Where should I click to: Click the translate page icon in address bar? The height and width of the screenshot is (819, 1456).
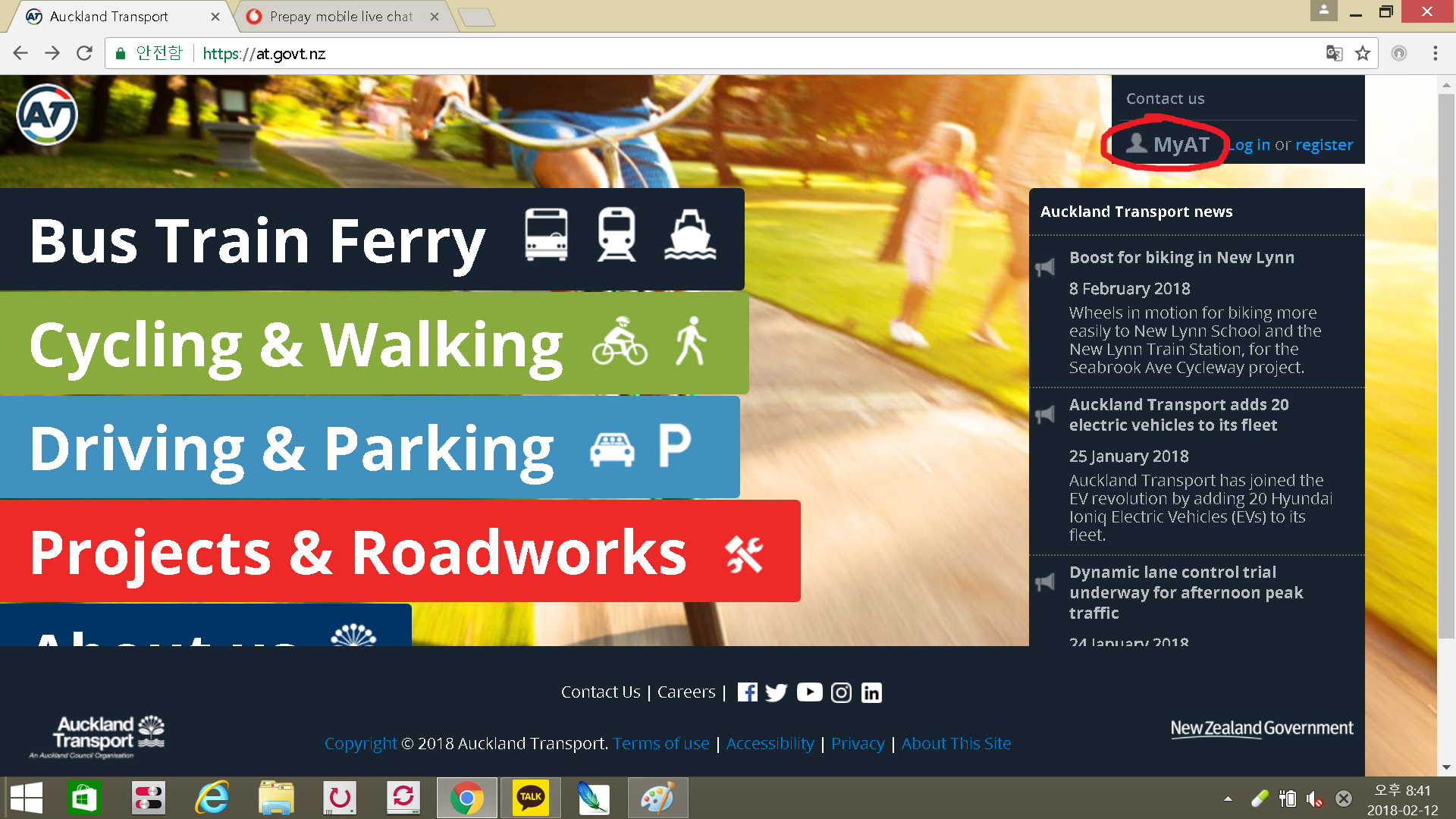[1334, 53]
